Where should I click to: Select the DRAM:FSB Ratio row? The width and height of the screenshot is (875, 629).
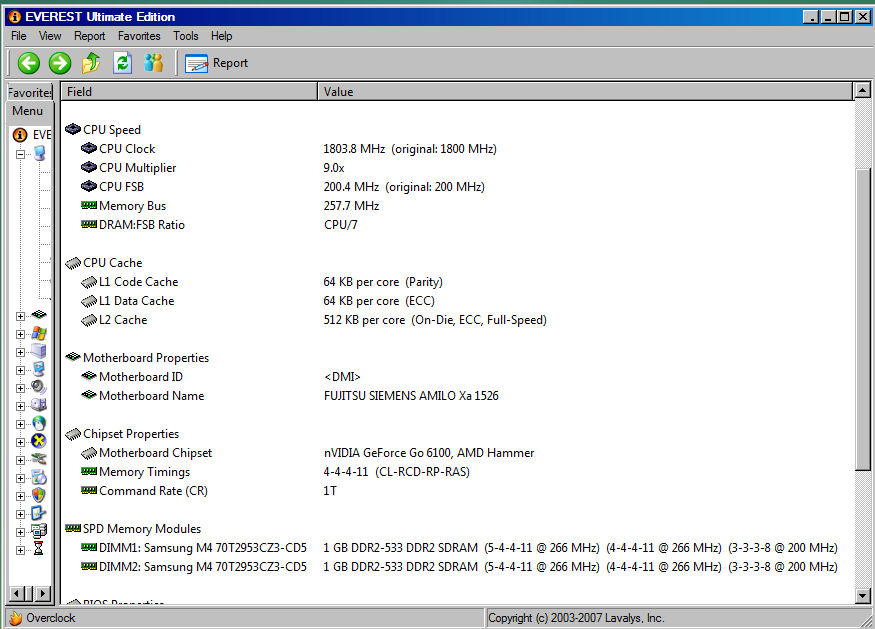456,225
